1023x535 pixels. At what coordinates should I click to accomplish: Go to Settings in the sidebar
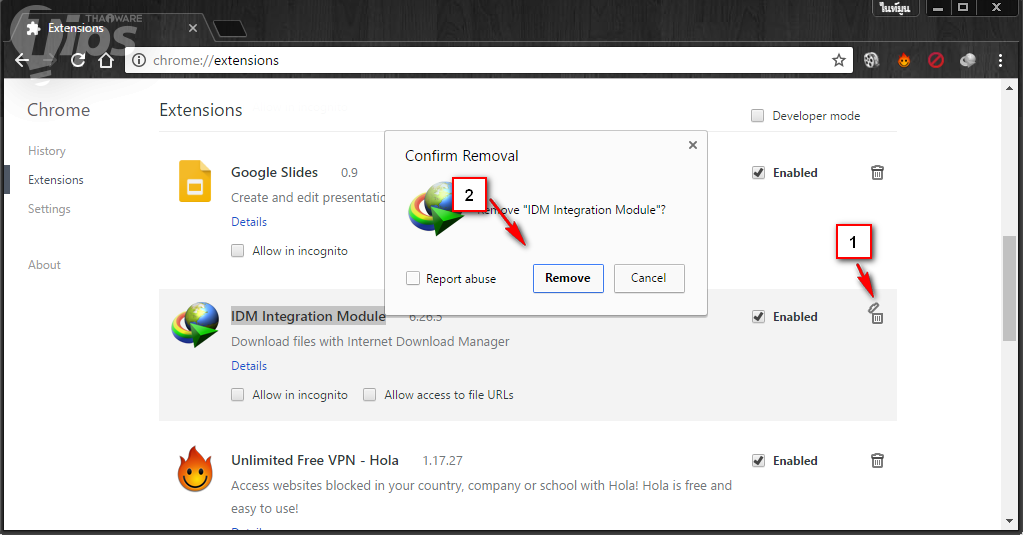coord(49,209)
